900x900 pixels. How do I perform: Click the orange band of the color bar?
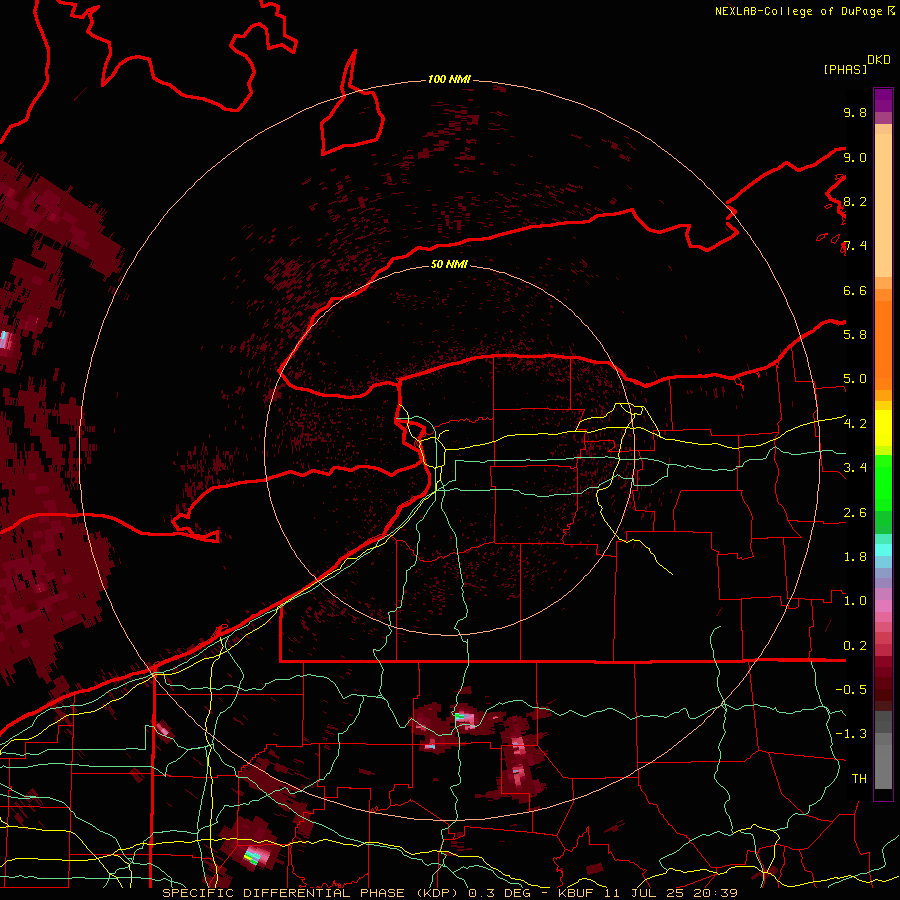883,344
